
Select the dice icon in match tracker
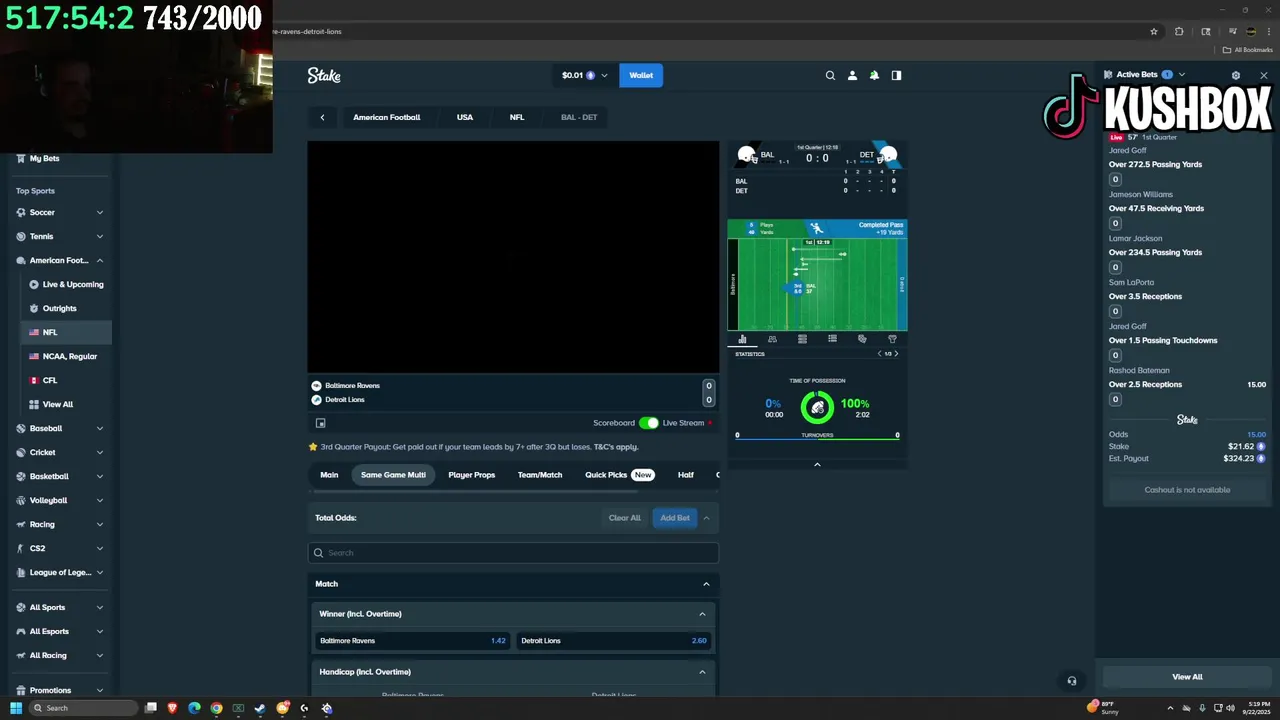tap(862, 339)
